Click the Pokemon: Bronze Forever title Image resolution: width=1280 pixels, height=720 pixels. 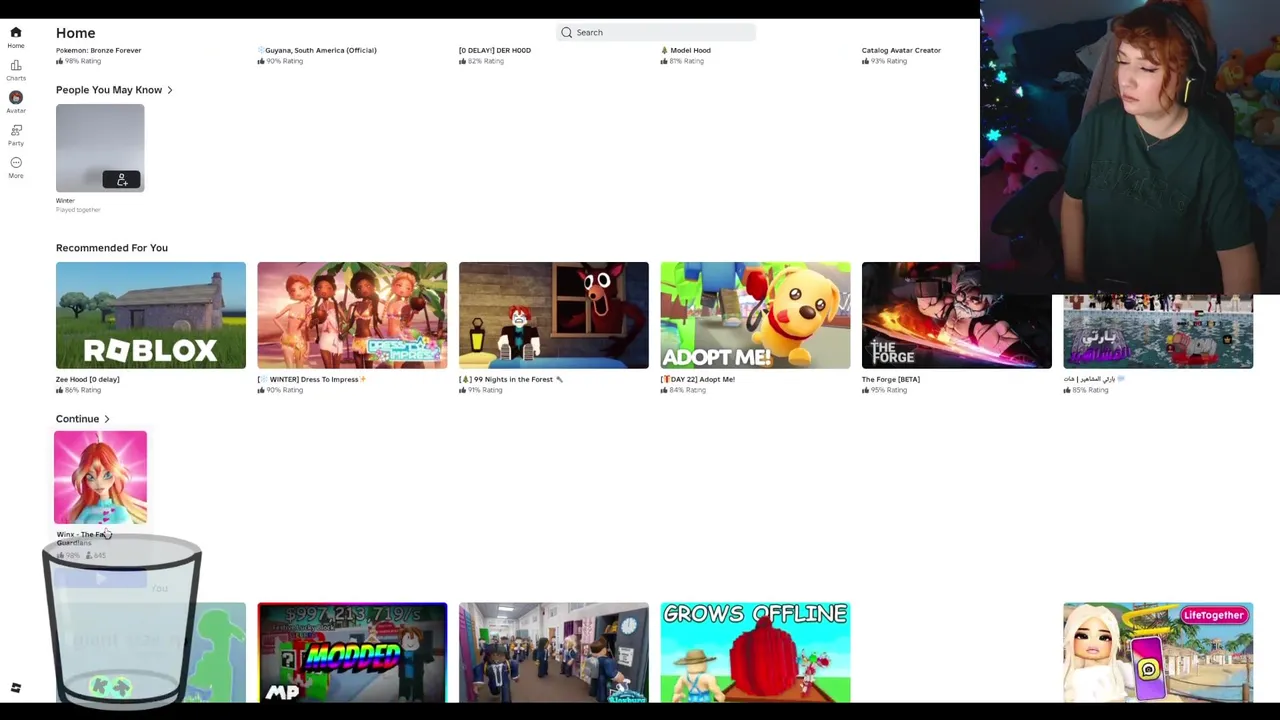click(99, 50)
